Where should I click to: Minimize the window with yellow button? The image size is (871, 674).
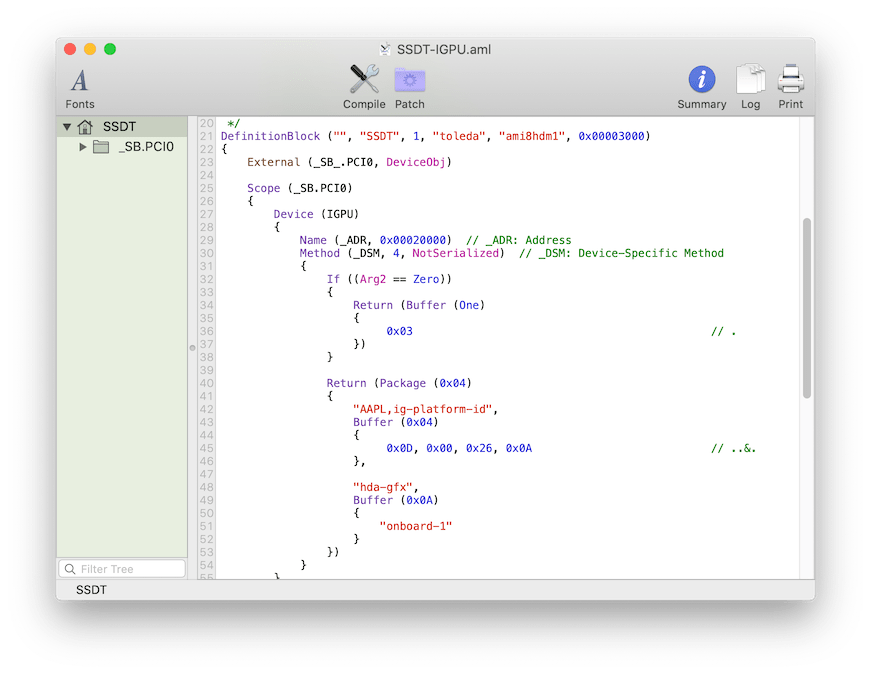(90, 49)
